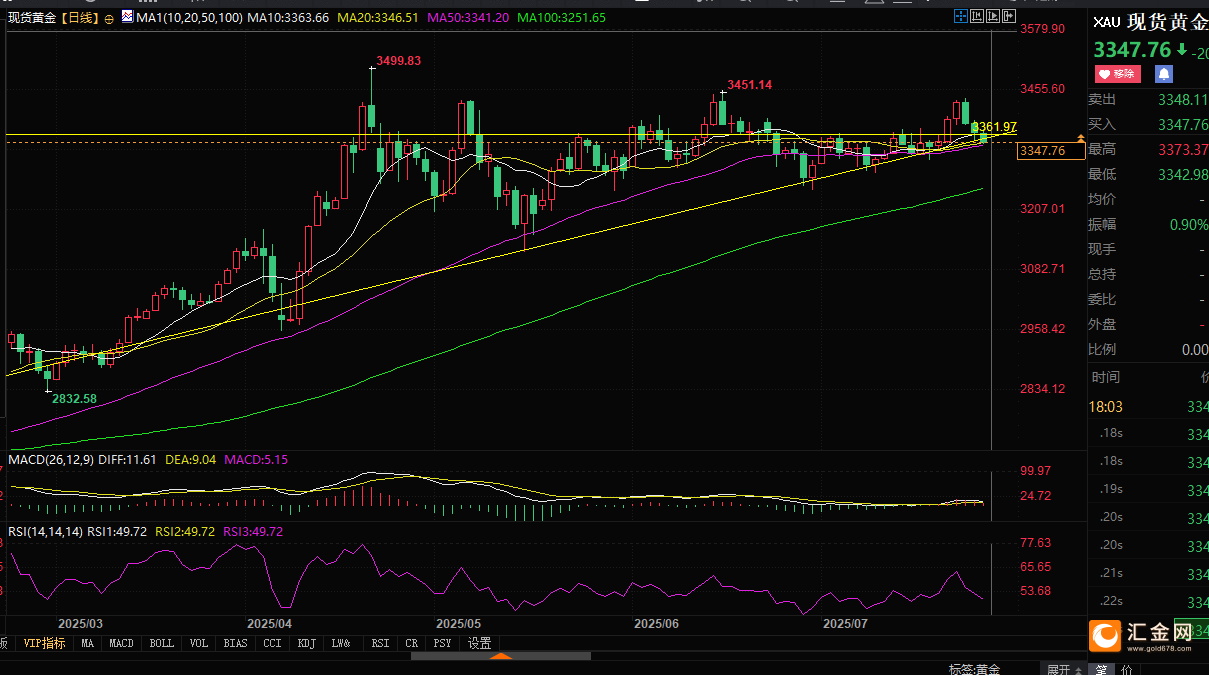Select the LW& indicator tab
1209x675 pixels.
click(x=342, y=643)
